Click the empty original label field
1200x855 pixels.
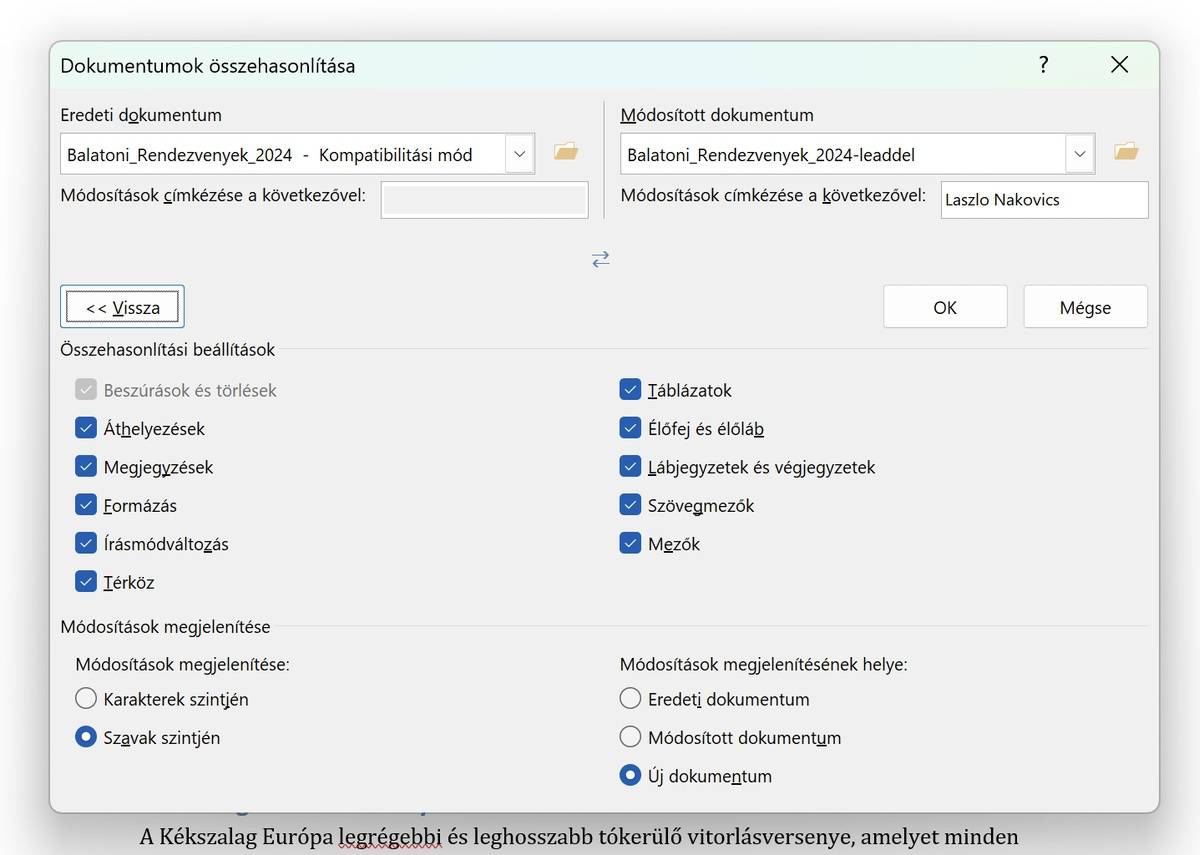coord(484,200)
